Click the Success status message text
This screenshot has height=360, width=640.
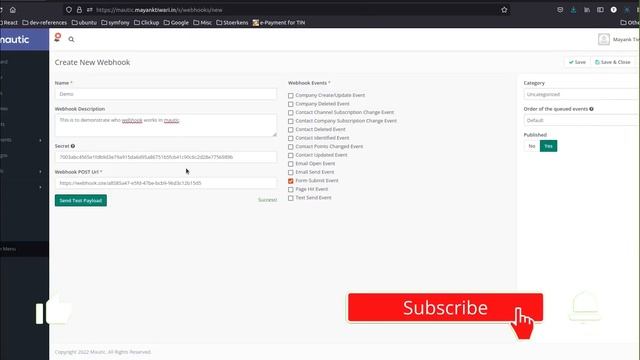tap(267, 200)
